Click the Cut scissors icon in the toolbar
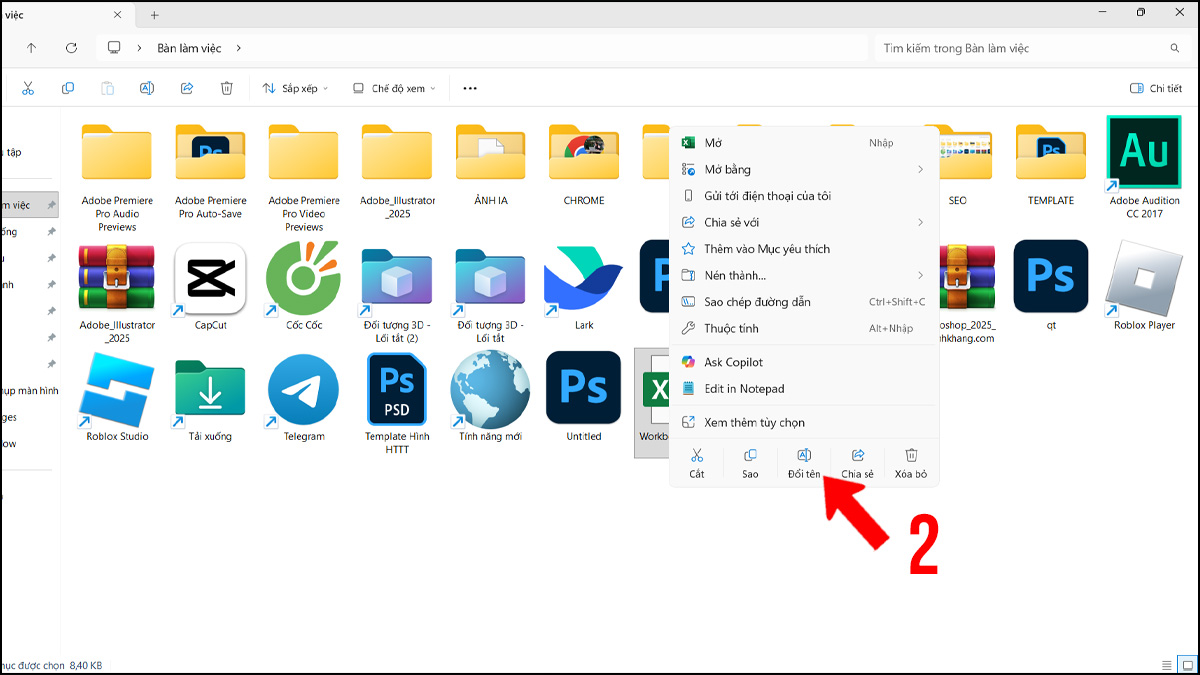The height and width of the screenshot is (675, 1200). pyautogui.click(x=28, y=88)
